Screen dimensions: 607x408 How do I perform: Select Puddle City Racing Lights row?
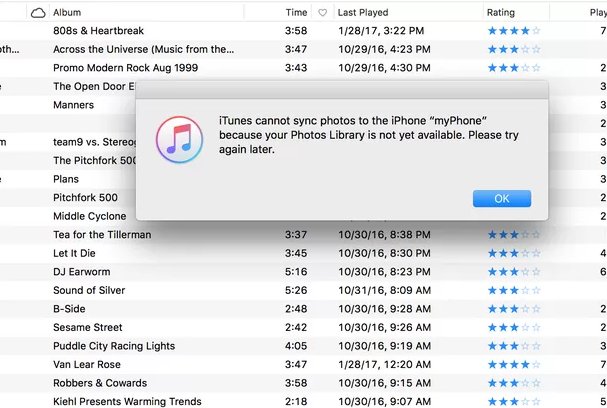pyautogui.click(x=304, y=346)
